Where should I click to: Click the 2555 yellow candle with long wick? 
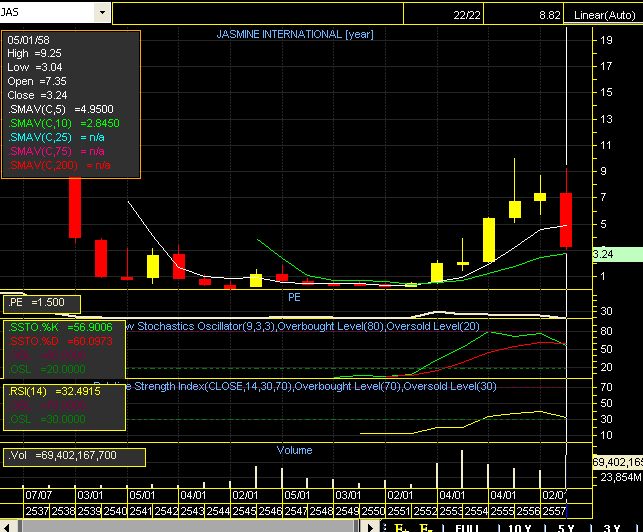click(515, 209)
